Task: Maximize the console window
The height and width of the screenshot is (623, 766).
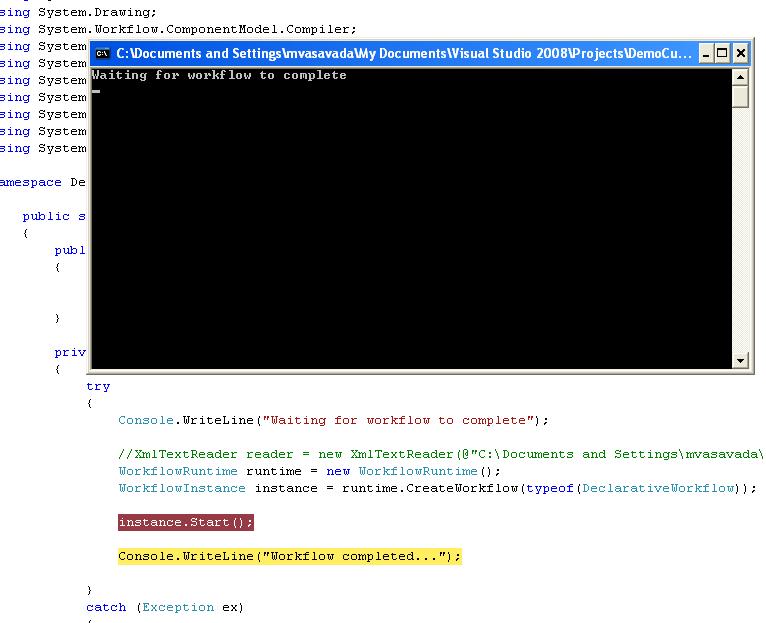Action: tap(722, 53)
